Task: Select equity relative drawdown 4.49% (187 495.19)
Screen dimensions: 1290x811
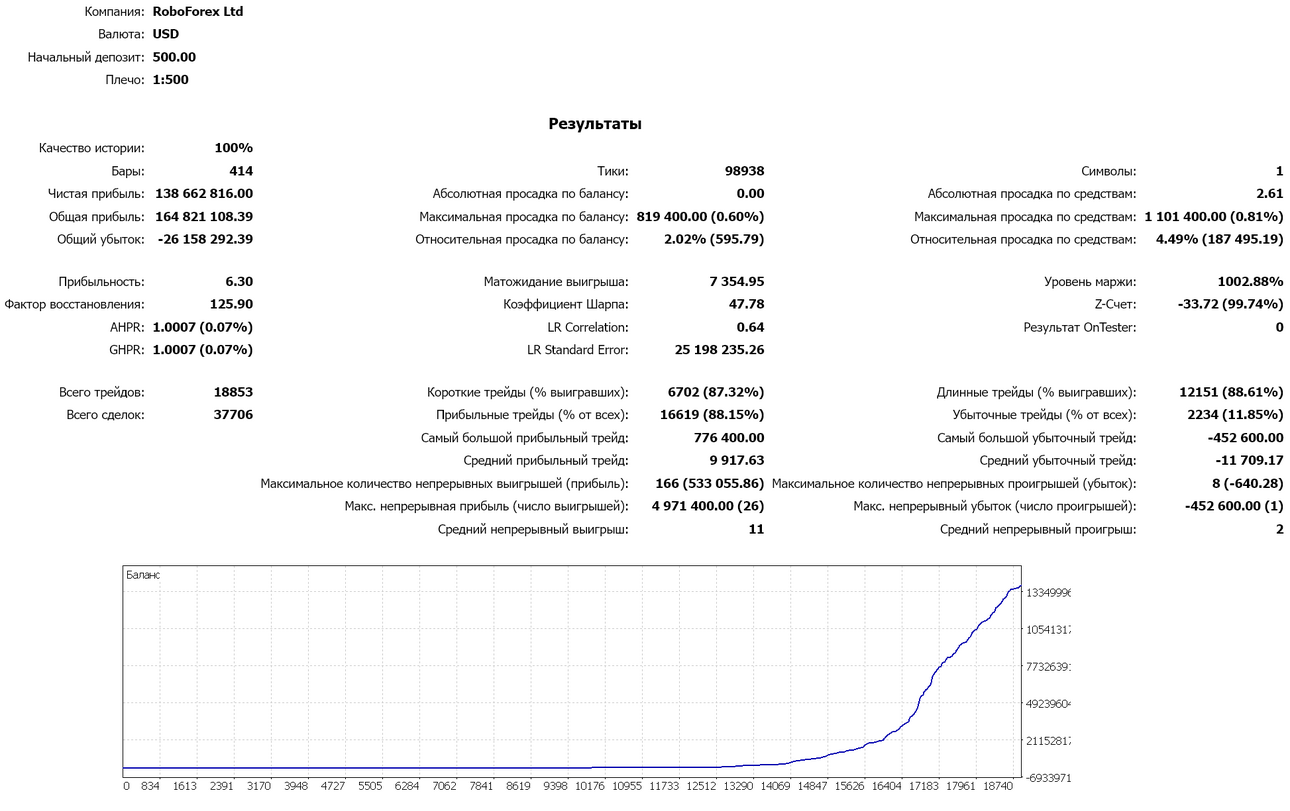Action: coord(1220,239)
